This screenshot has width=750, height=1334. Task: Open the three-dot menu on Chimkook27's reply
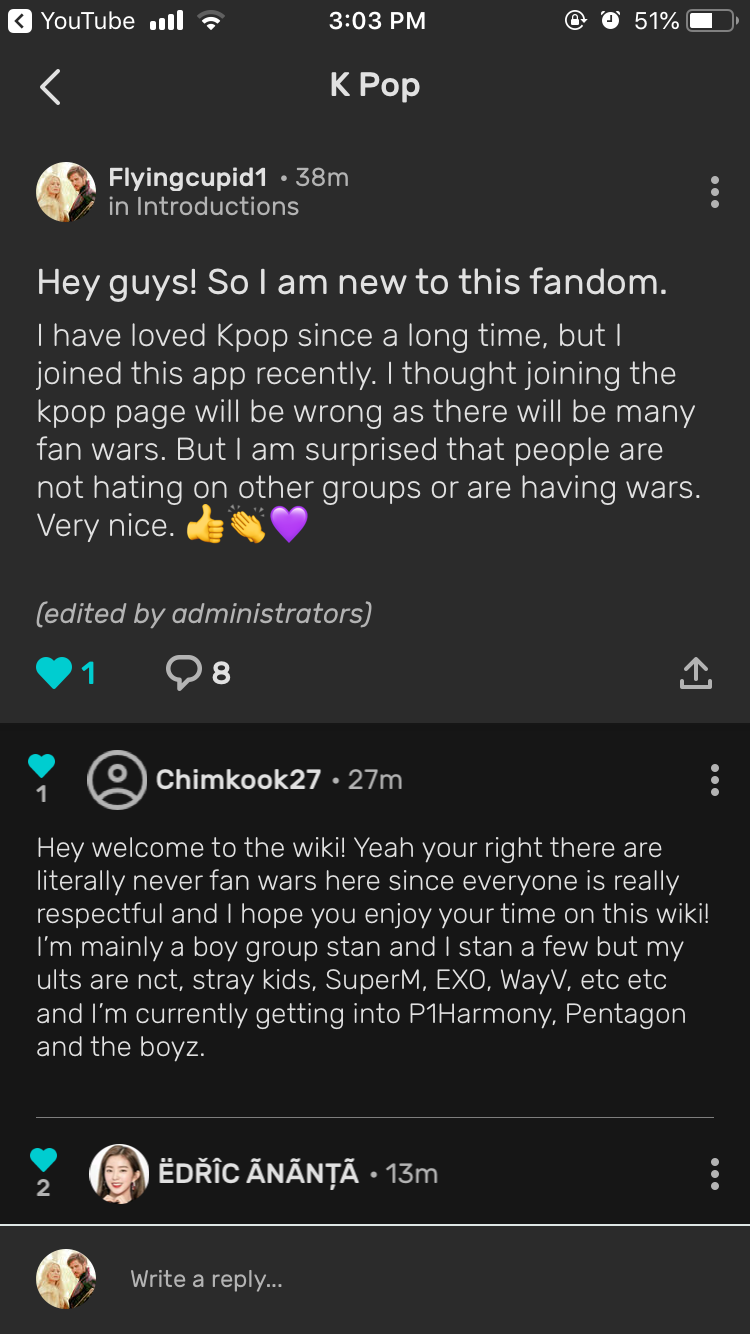pos(714,779)
